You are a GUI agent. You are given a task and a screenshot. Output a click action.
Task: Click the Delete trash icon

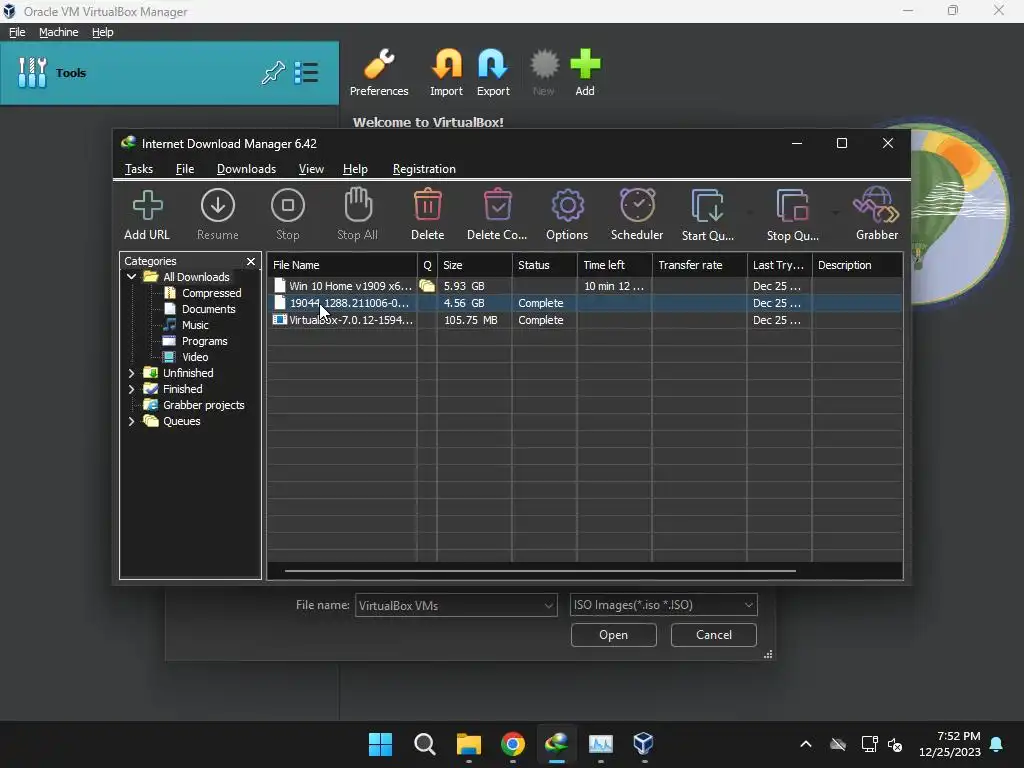428,204
